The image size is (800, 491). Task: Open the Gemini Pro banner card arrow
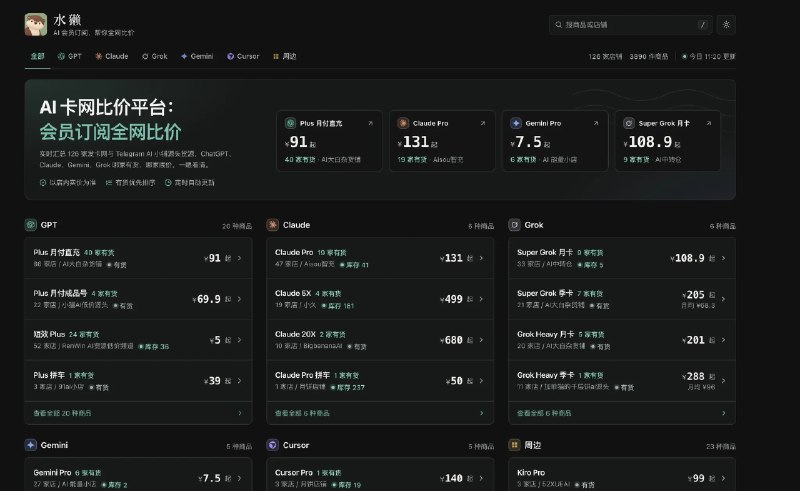click(x=595, y=123)
